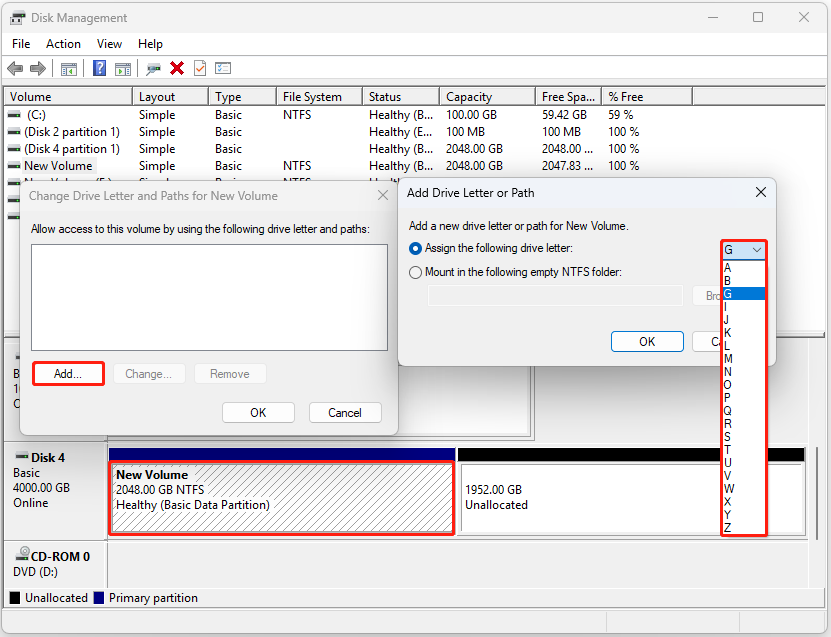This screenshot has height=637, width=831.
Task: Click the Show/Hide Action Pane toolbar icon
Action: point(122,68)
